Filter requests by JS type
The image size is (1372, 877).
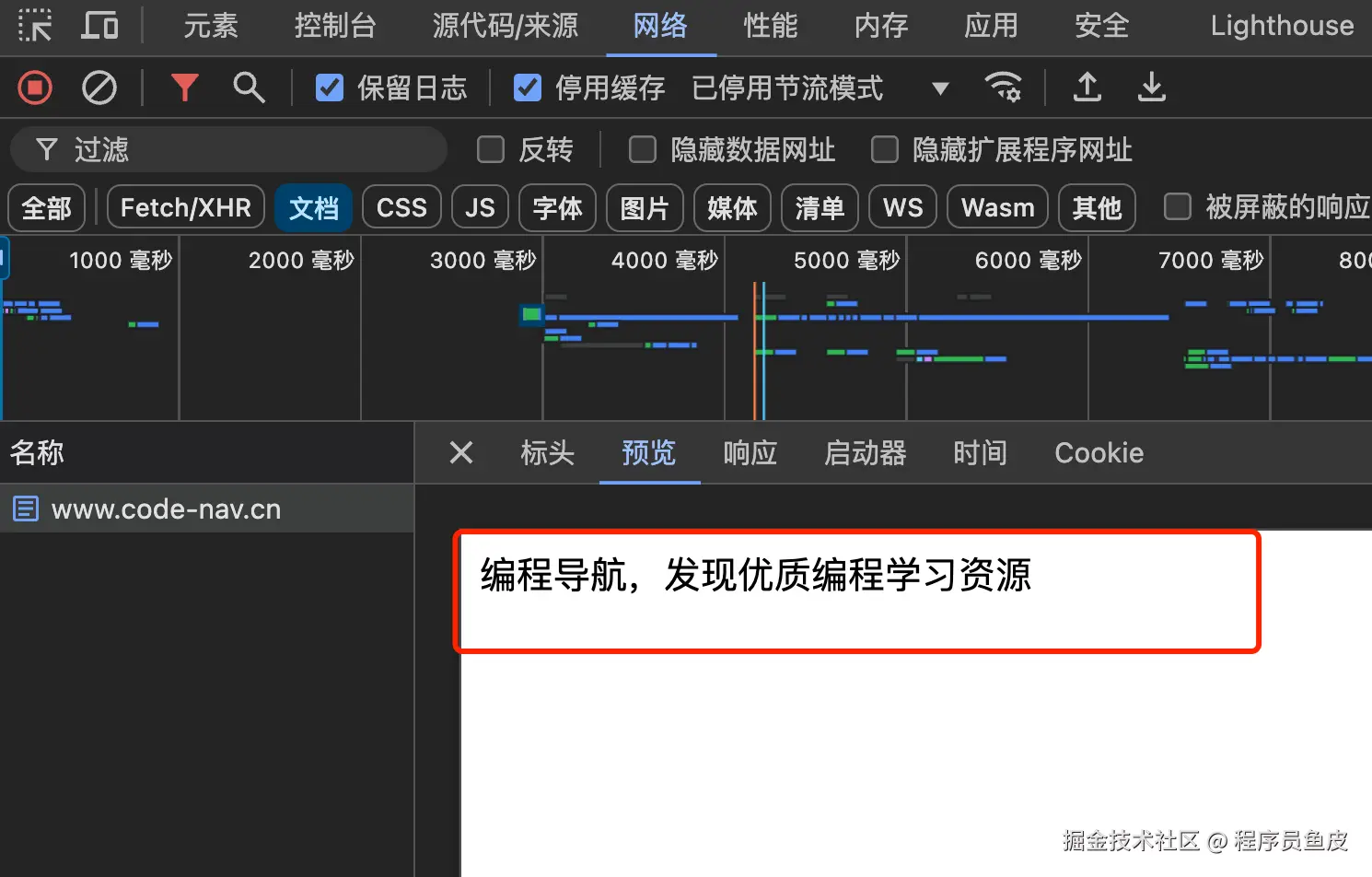(x=480, y=207)
